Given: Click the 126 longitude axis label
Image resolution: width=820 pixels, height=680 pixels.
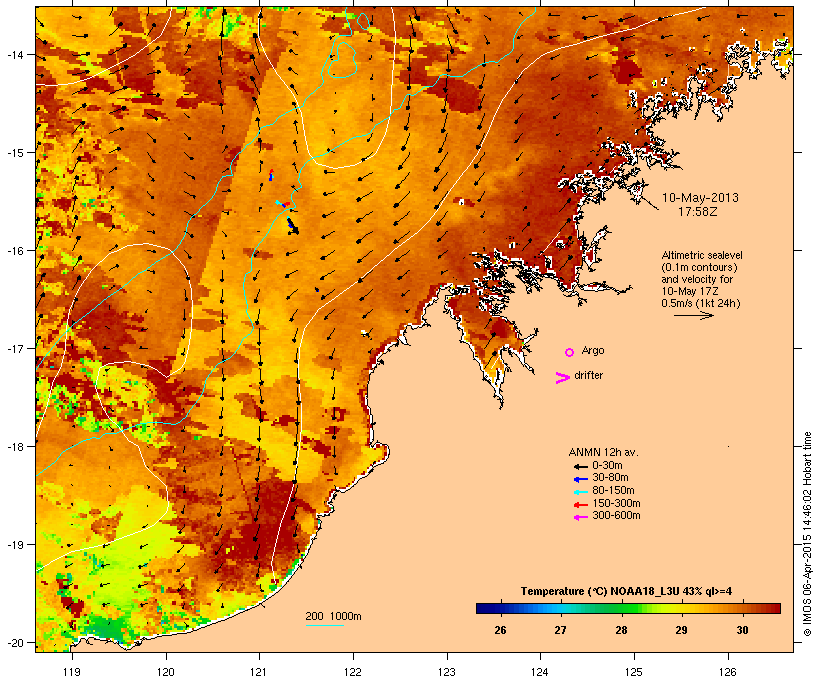Looking at the screenshot, I should pos(727,672).
